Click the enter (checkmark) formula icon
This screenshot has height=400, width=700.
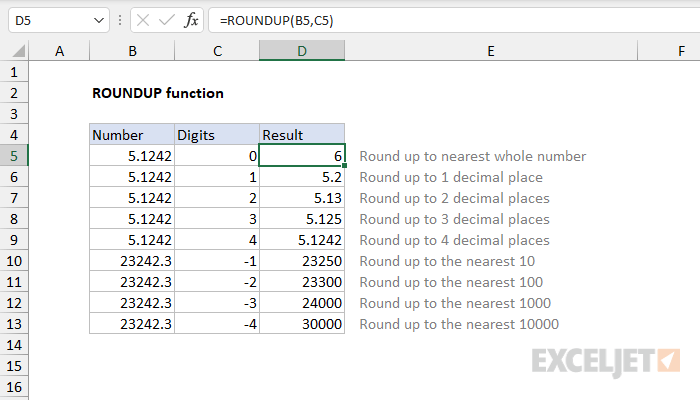click(x=166, y=20)
